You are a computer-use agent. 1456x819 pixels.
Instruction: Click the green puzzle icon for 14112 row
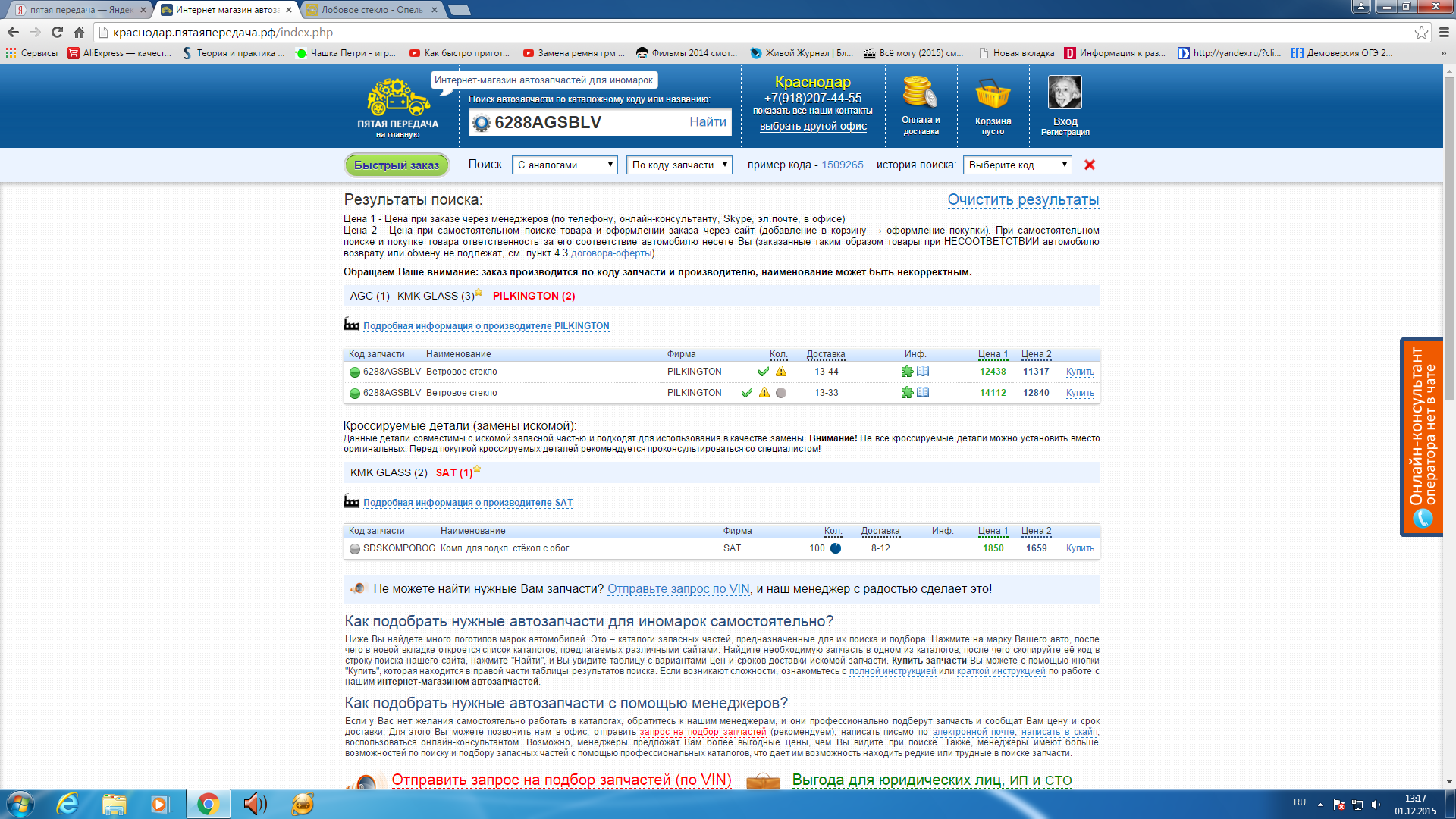click(x=907, y=393)
